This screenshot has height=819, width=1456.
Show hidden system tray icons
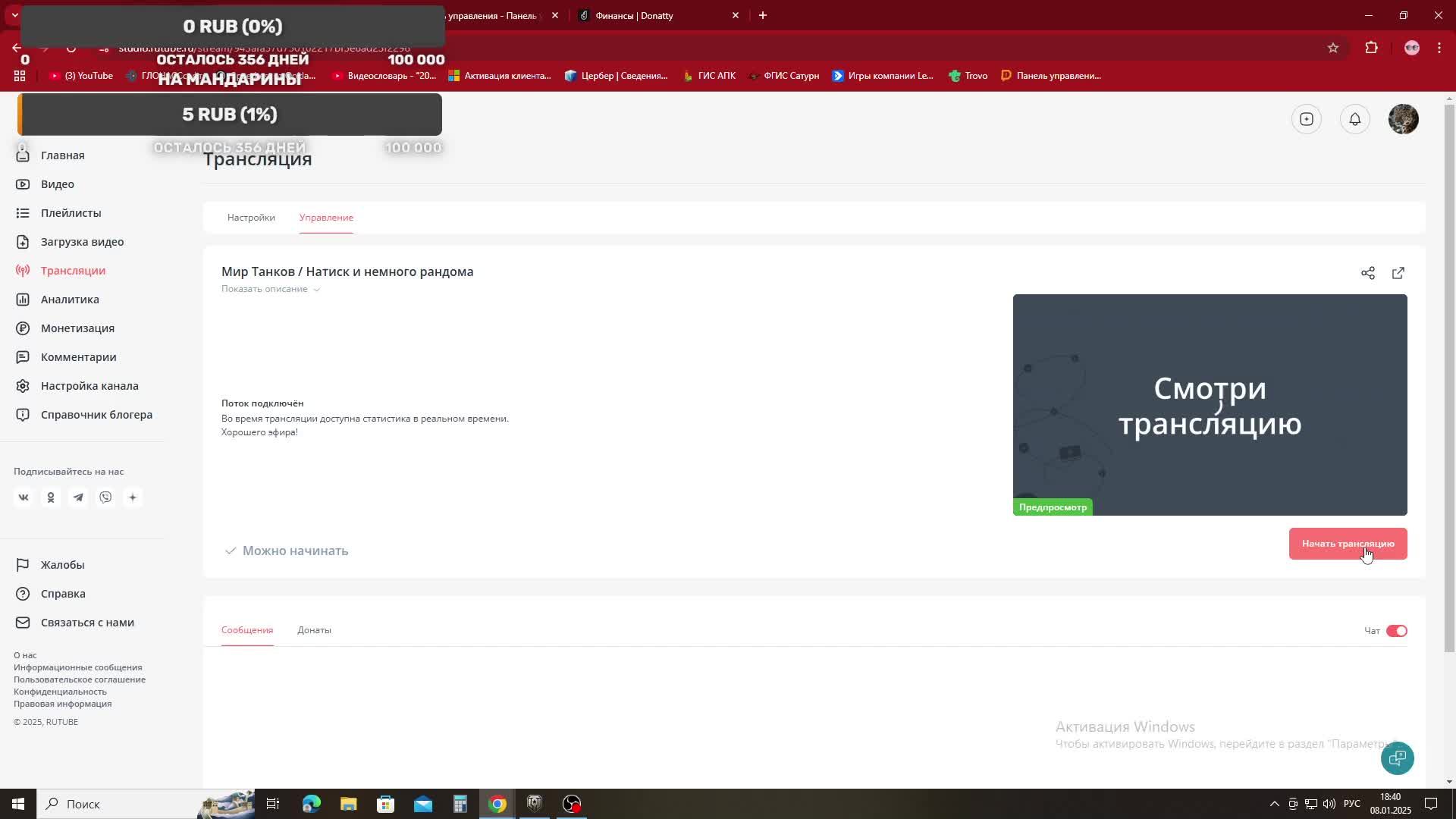click(x=1274, y=804)
